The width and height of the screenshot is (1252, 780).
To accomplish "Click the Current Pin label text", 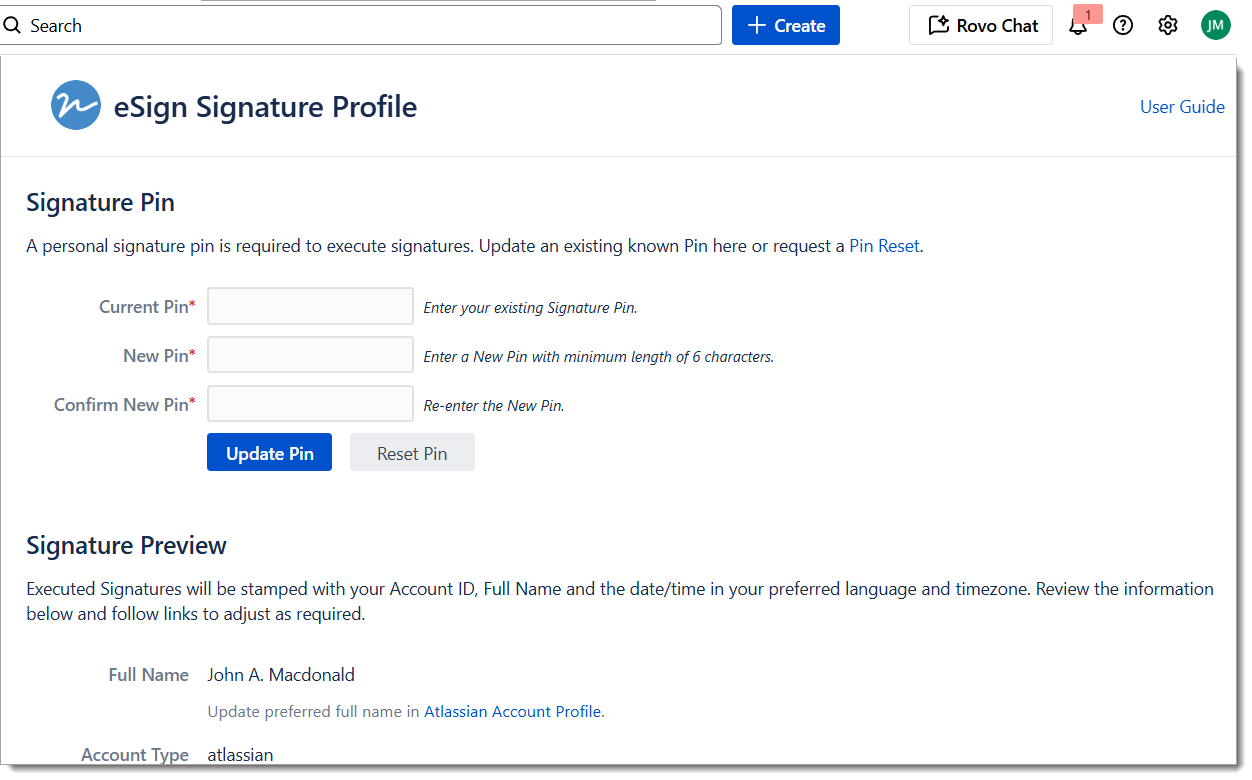I will click(x=143, y=307).
